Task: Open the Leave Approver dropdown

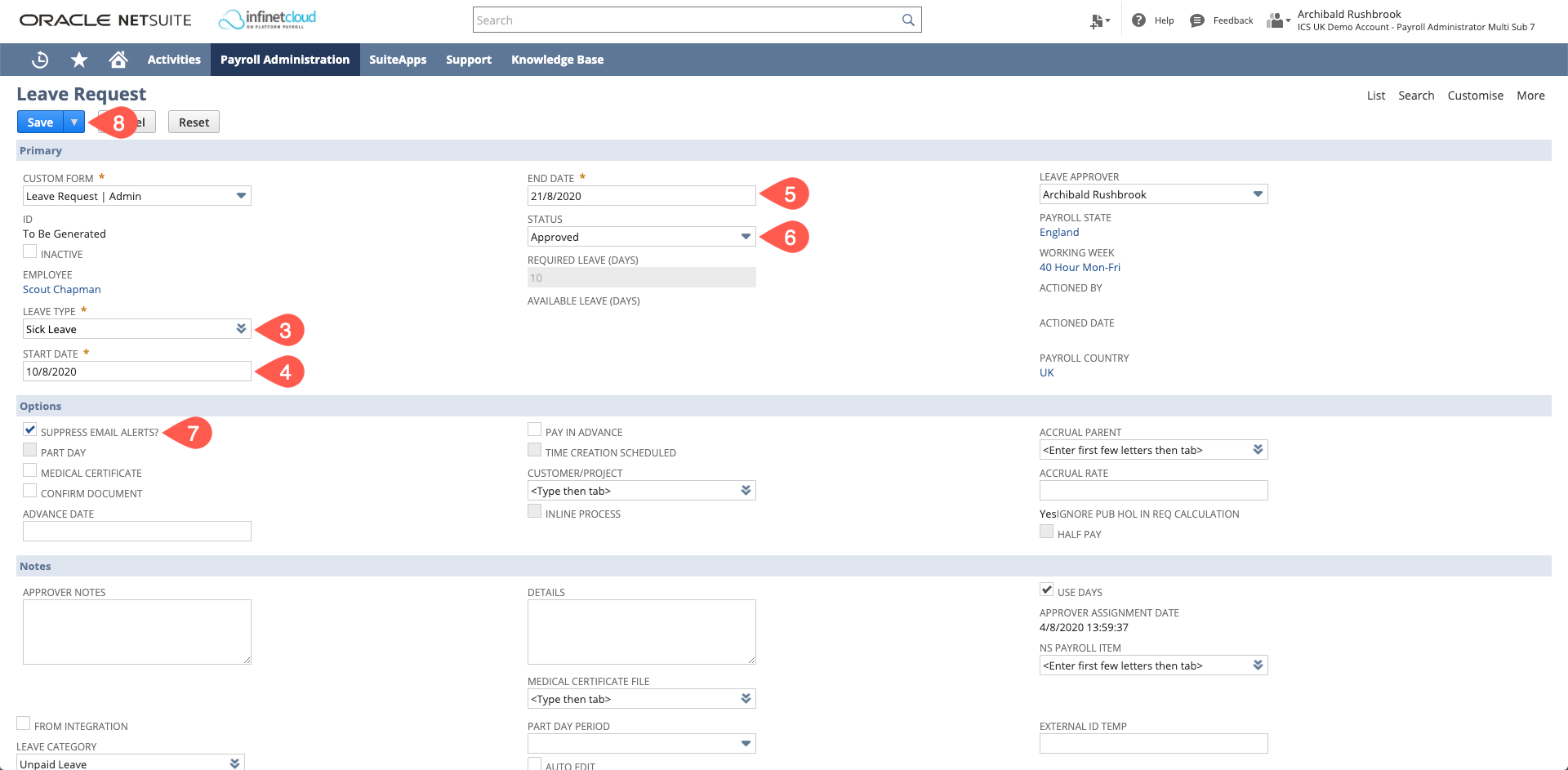Action: [1257, 194]
